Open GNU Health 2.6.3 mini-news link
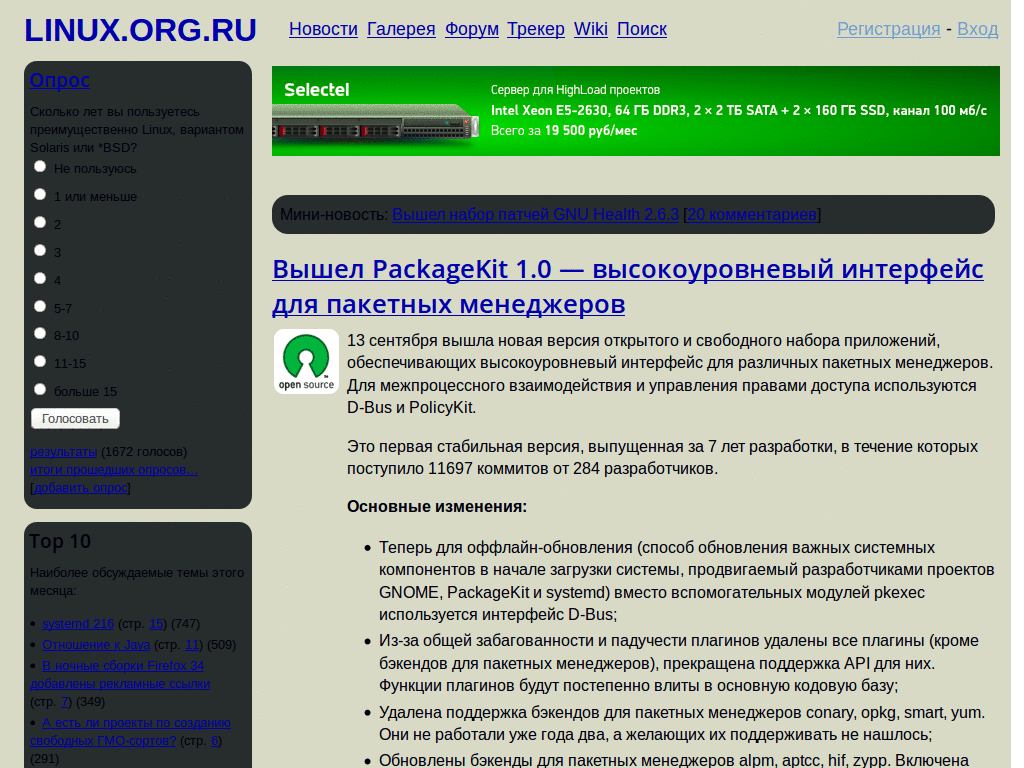The image size is (1024, 768). tap(535, 214)
